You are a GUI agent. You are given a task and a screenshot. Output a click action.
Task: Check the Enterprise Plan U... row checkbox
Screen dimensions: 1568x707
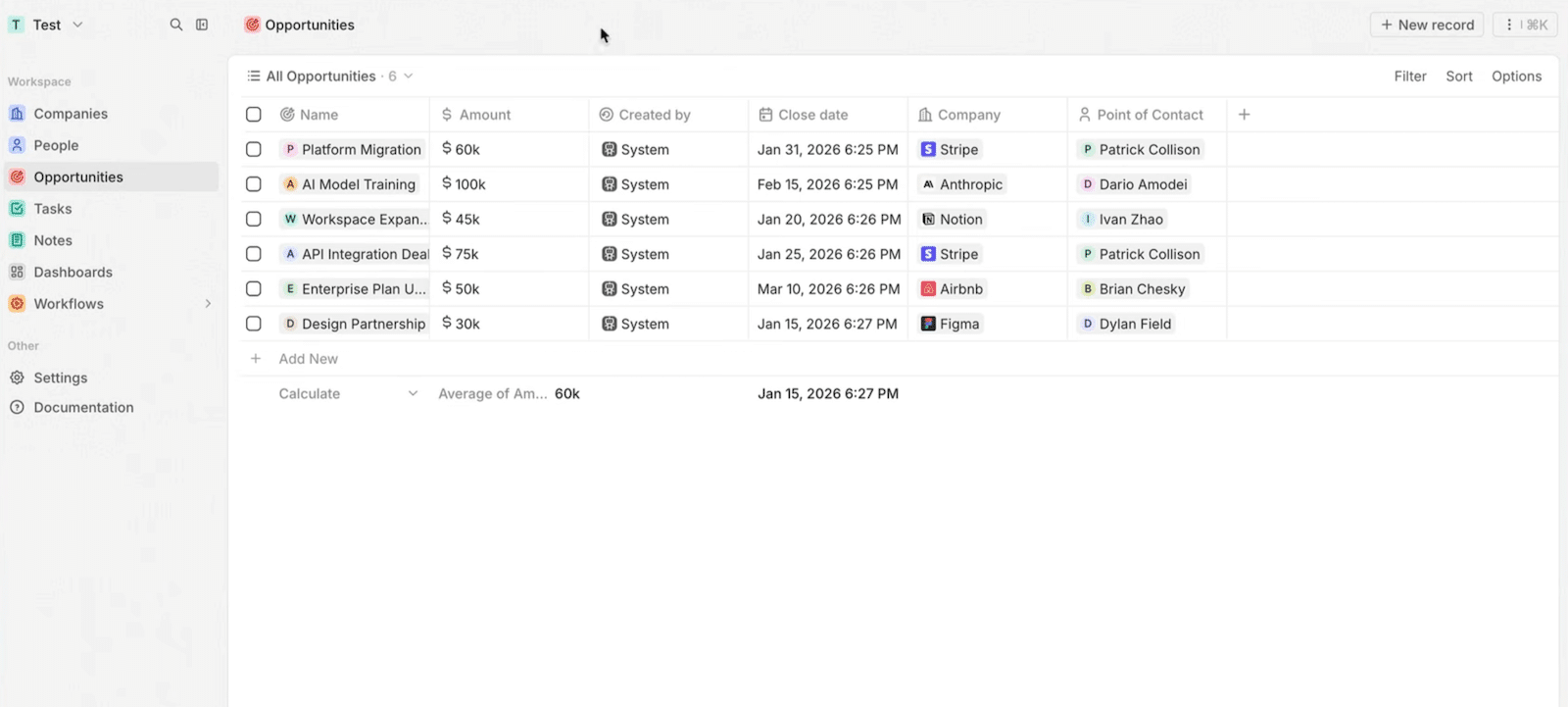click(x=254, y=289)
